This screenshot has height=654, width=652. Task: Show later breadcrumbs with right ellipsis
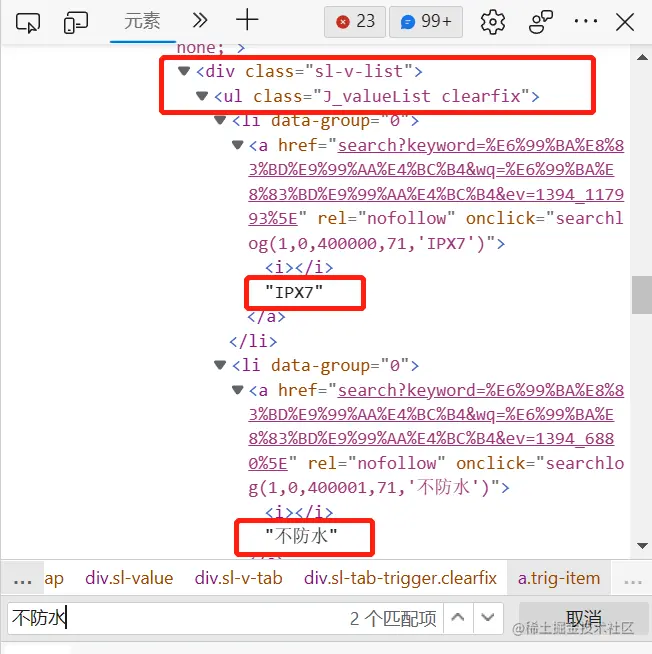(632, 579)
